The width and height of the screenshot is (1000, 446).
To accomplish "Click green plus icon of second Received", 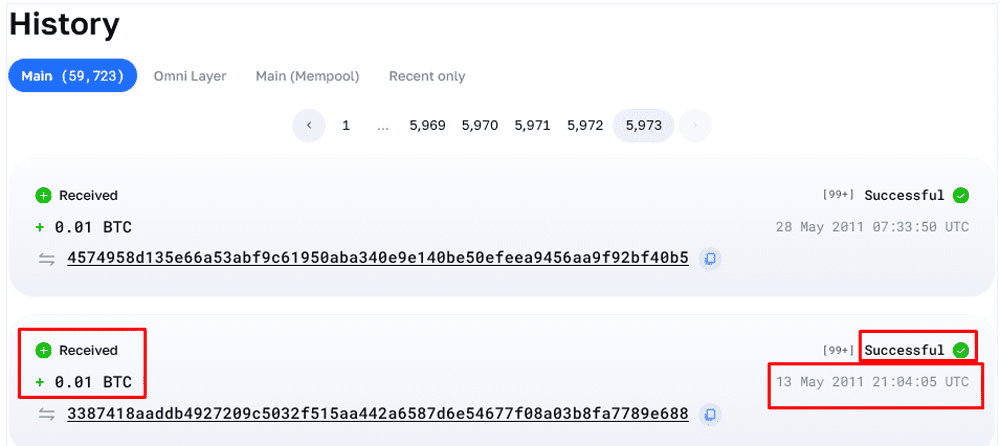I will tap(42, 351).
